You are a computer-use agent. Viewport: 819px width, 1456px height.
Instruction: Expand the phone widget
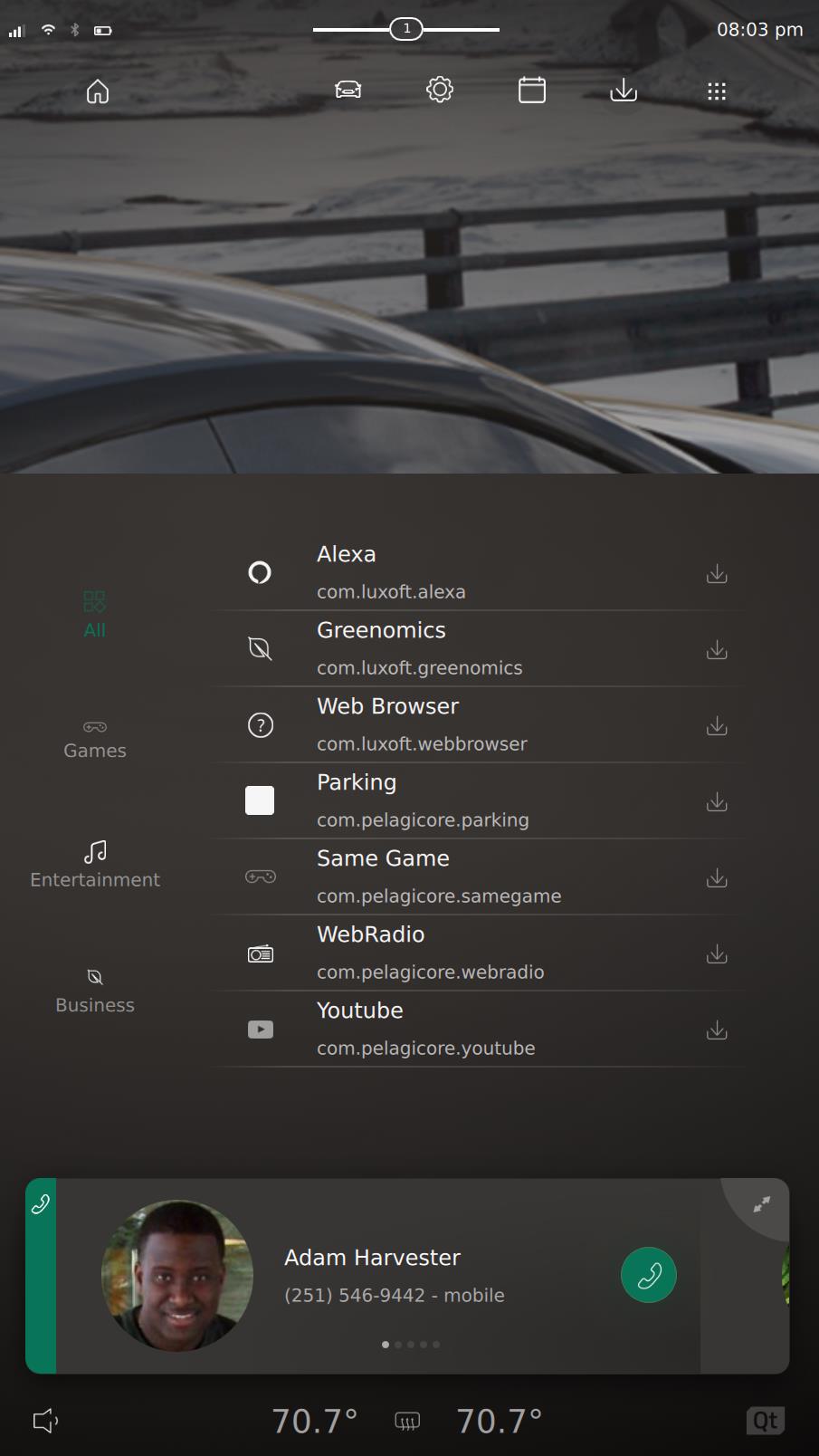[x=762, y=1204]
